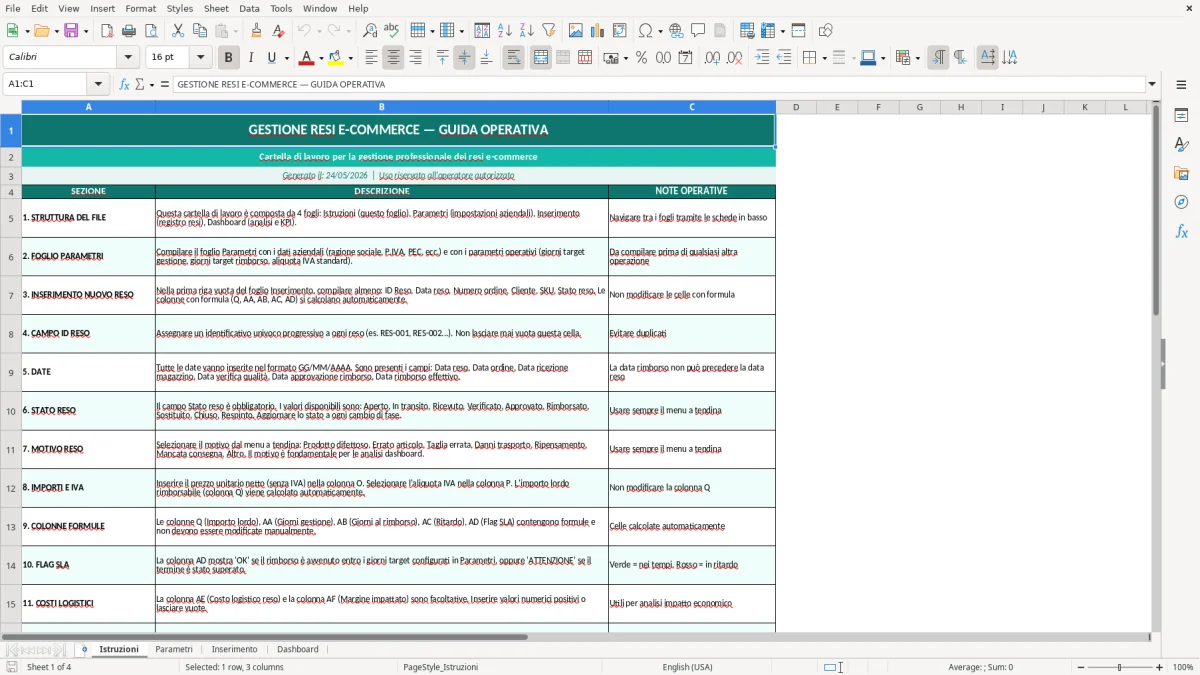Screen dimensions: 1200x675
Task: Toggle Center Vertically alignment
Action: tap(464, 58)
